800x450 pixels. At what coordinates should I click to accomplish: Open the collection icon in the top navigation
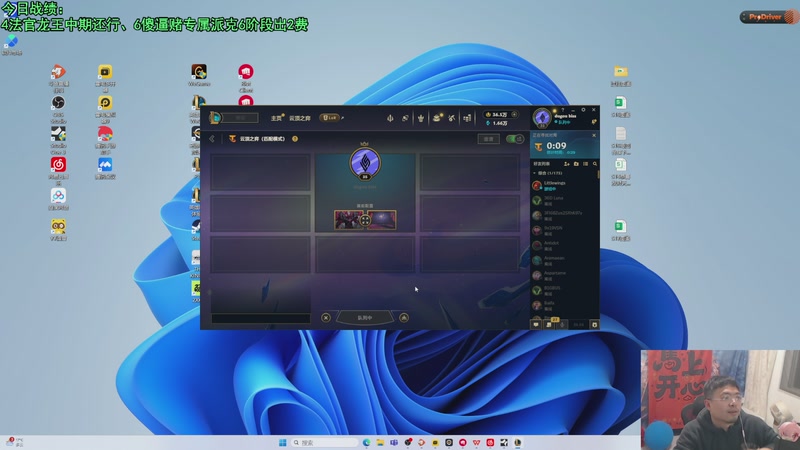390,118
